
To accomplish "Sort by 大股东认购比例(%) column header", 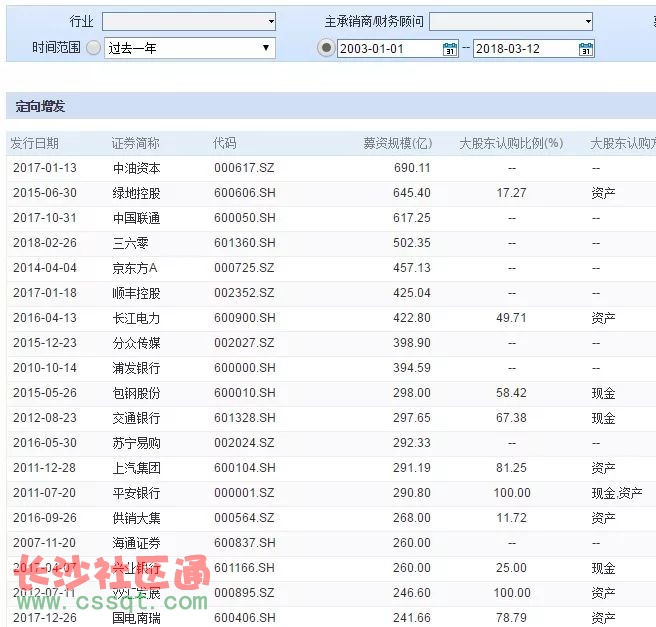I will tap(511, 143).
